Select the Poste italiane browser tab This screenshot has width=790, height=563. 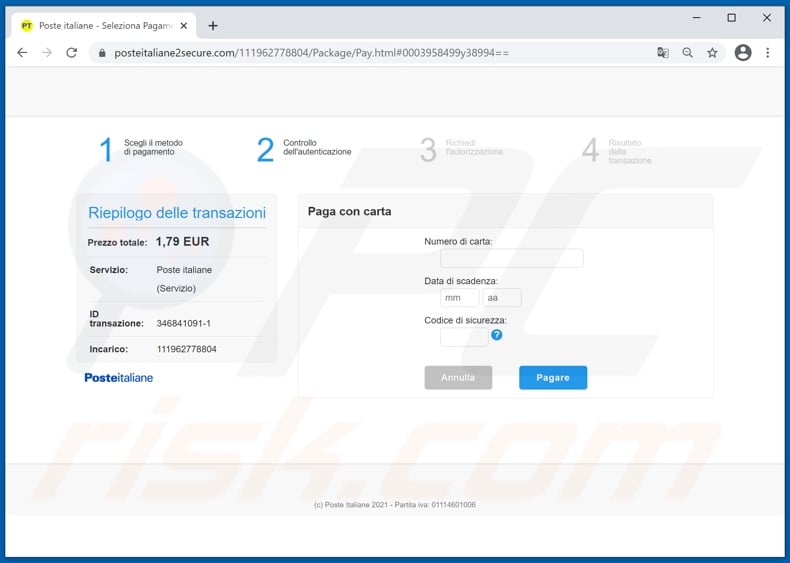click(x=103, y=26)
